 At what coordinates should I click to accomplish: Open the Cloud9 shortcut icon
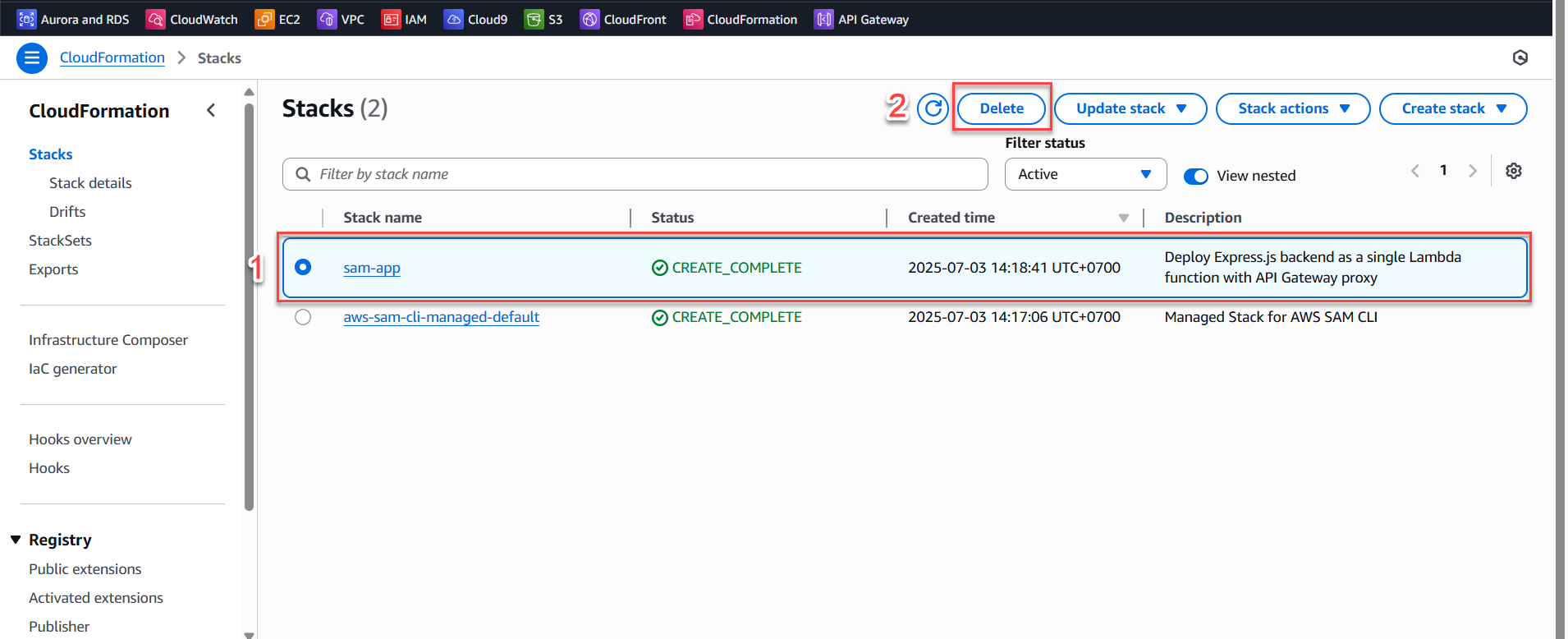pyautogui.click(x=453, y=19)
